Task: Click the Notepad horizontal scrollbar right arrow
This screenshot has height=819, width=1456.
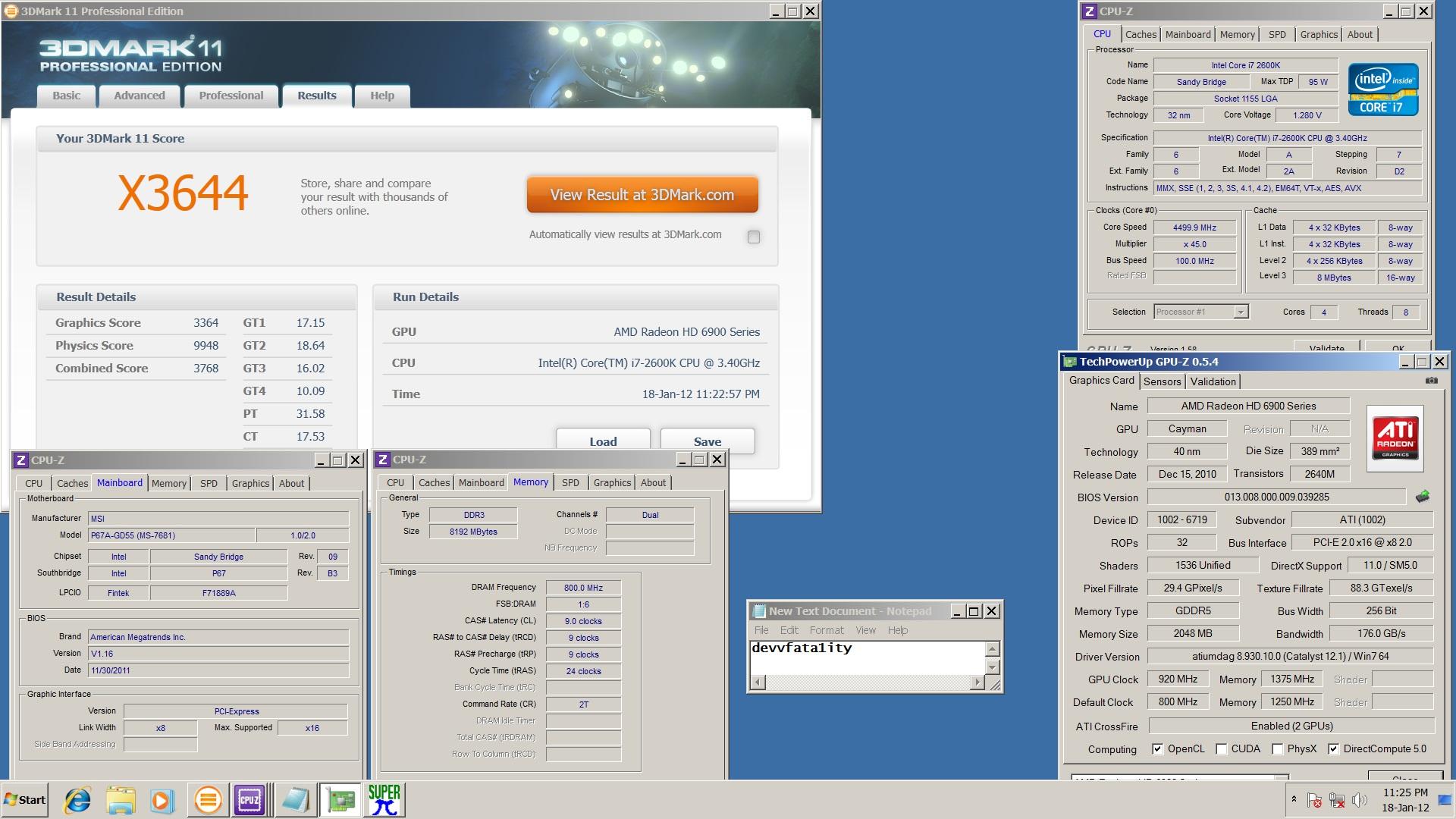Action: (977, 682)
